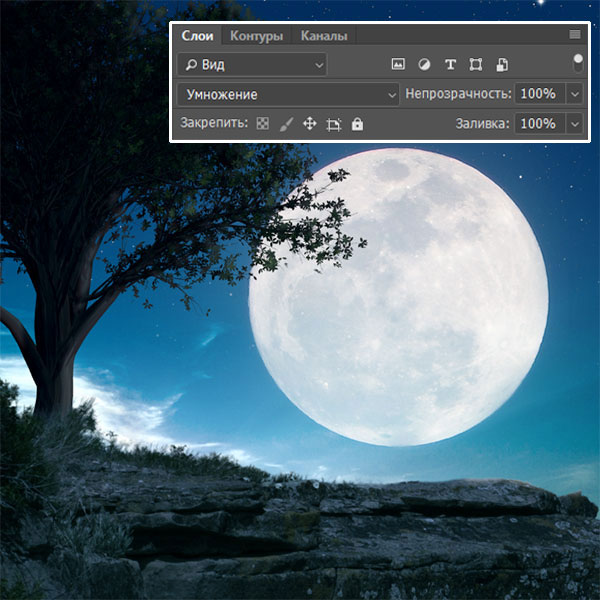The height and width of the screenshot is (600, 600).
Task: Open the Контуры tab
Action: click(x=256, y=36)
